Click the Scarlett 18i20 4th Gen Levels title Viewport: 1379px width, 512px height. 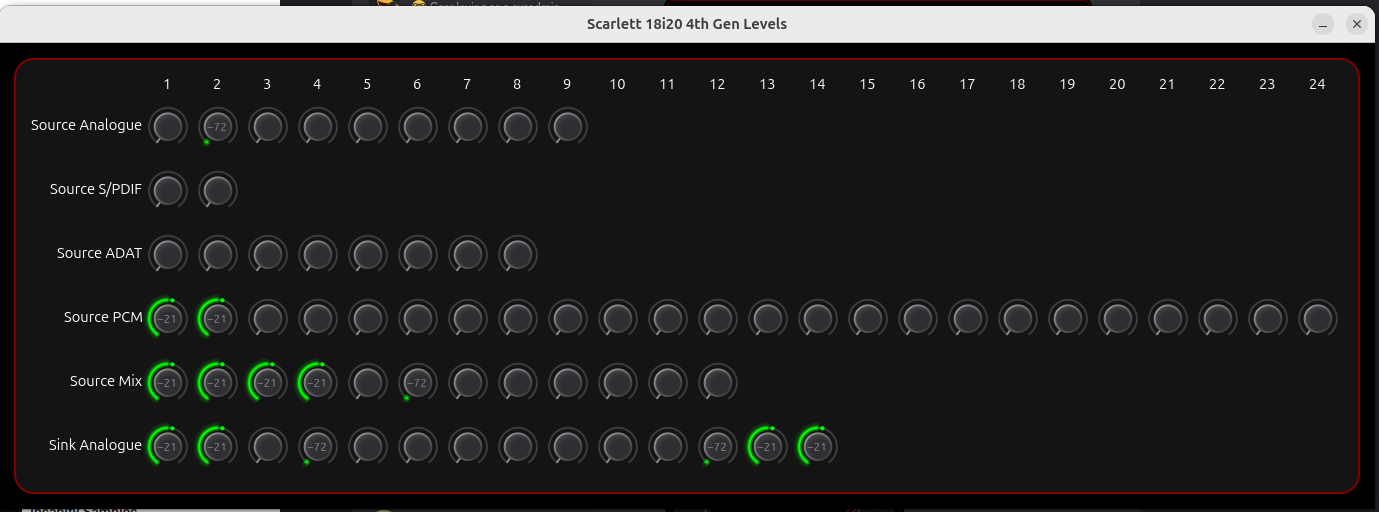[x=687, y=23]
